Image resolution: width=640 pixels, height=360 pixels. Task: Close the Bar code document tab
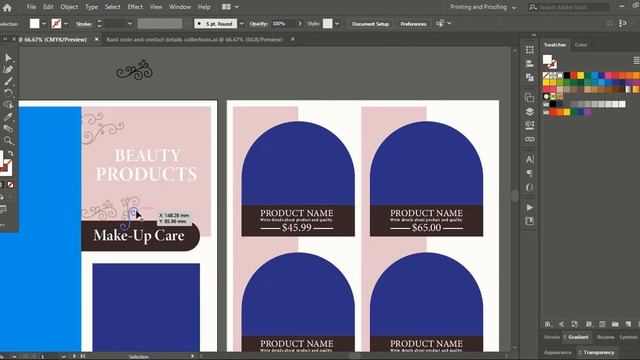(x=293, y=40)
